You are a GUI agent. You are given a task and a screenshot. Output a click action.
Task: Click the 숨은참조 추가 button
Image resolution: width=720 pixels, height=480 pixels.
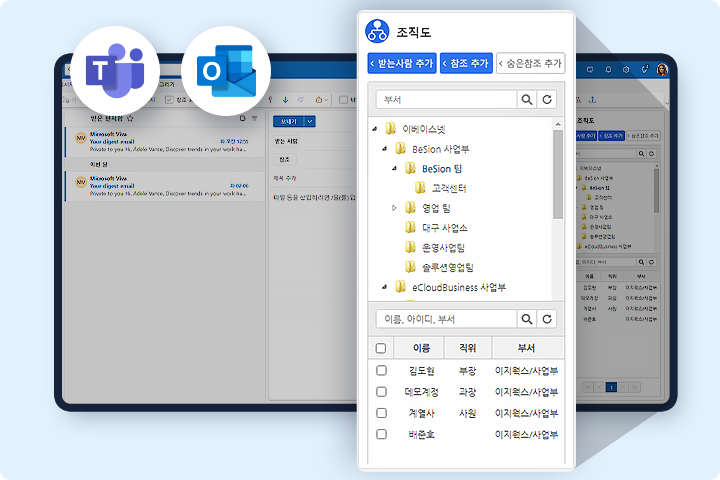point(530,63)
